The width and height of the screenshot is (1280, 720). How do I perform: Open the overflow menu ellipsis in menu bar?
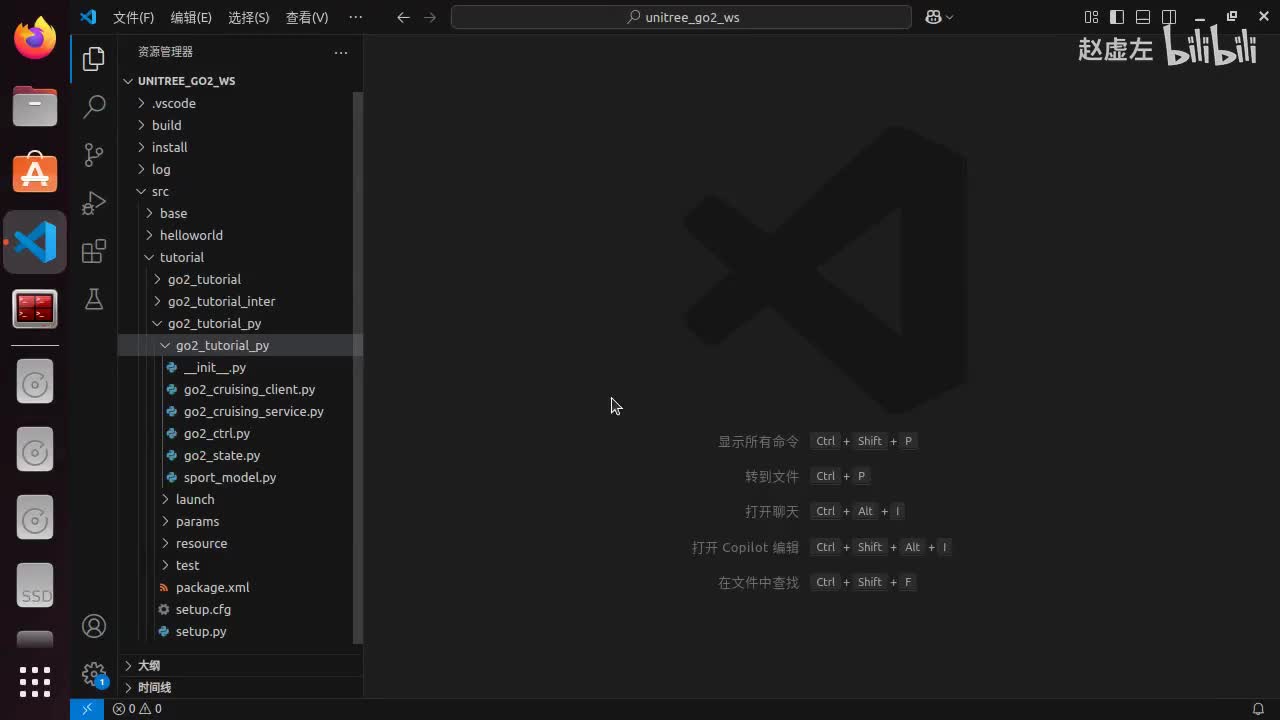pos(355,17)
